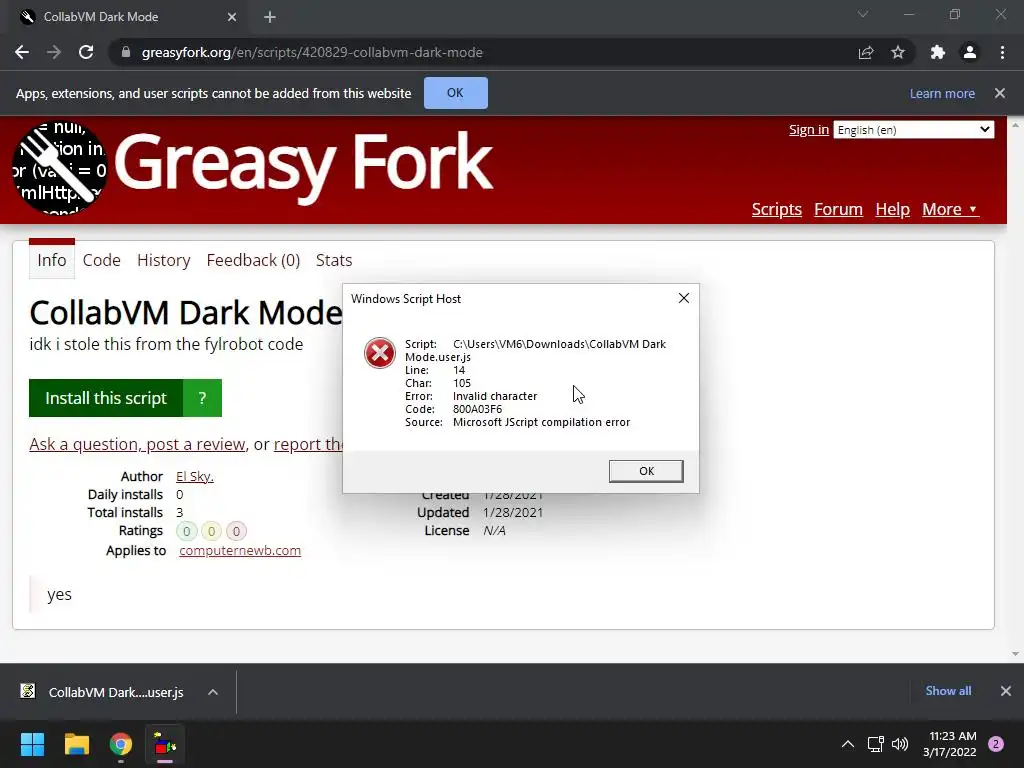The width and height of the screenshot is (1024, 768).
Task: Open the volume tray icon
Action: click(900, 744)
